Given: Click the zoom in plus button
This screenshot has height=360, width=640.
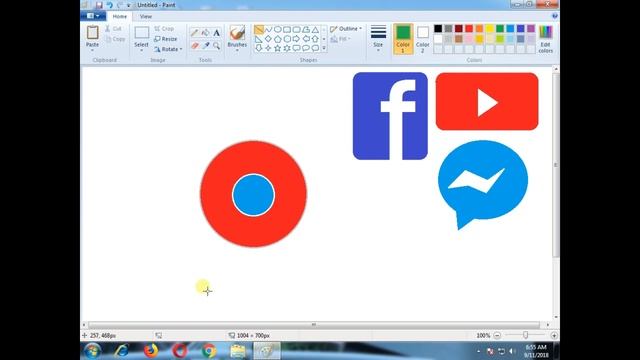Looking at the screenshot, I should coord(554,336).
